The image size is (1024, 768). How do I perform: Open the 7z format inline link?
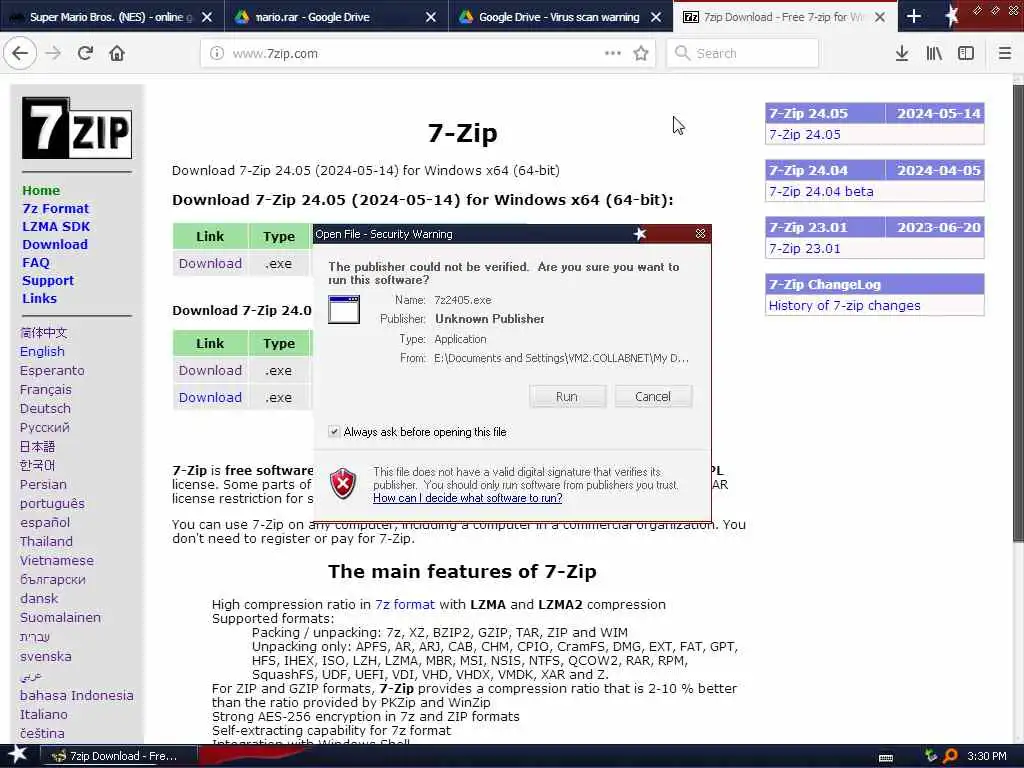405,604
